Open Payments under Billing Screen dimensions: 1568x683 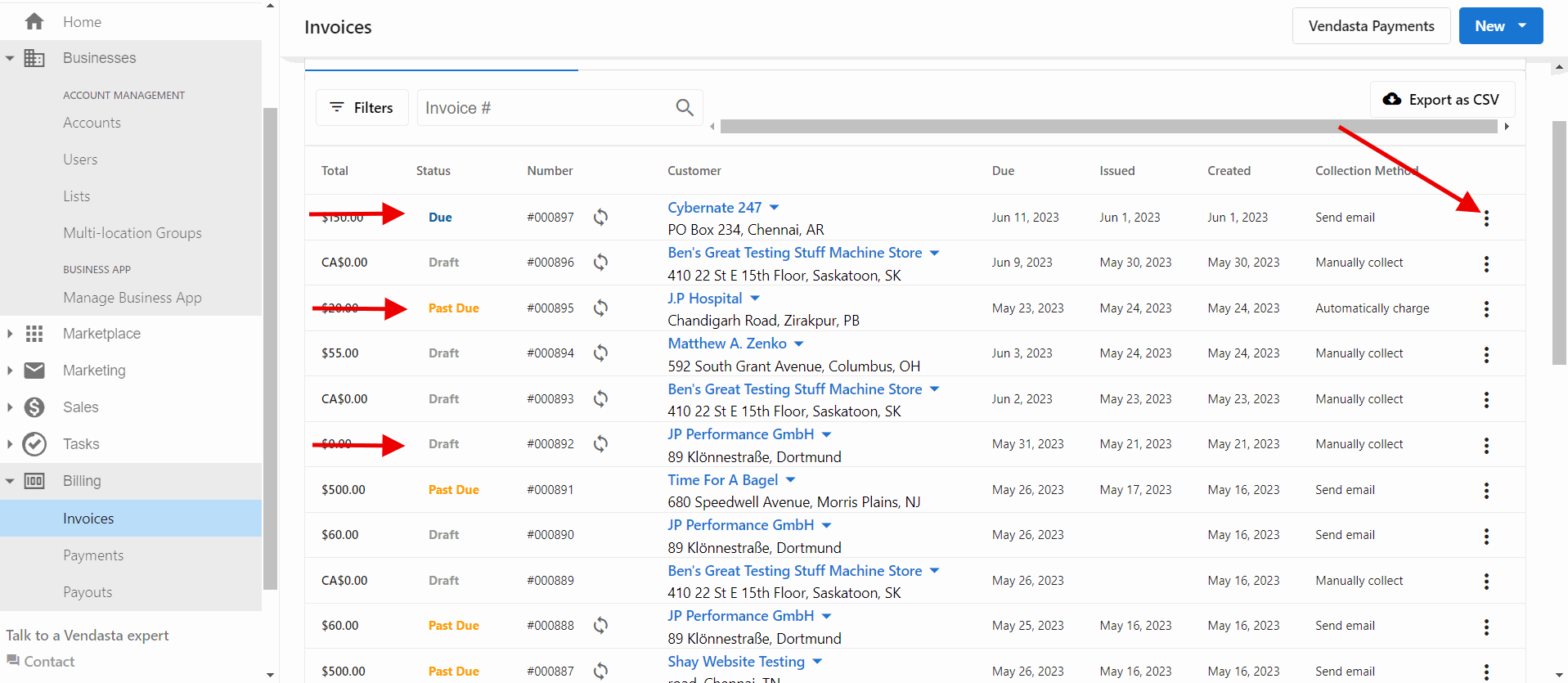93,555
